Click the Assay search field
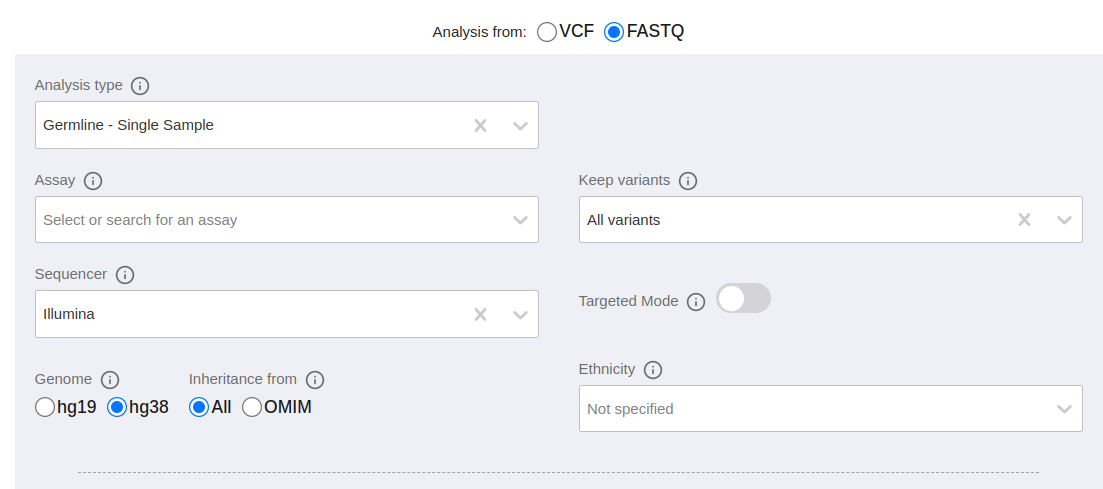1103x489 pixels. (x=287, y=220)
